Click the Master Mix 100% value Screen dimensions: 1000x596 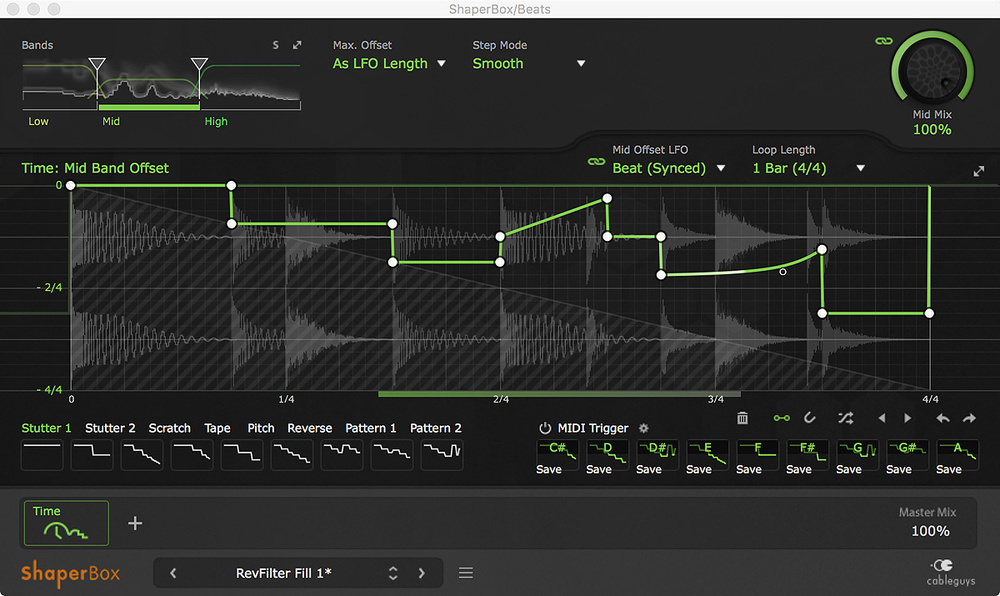click(x=930, y=531)
